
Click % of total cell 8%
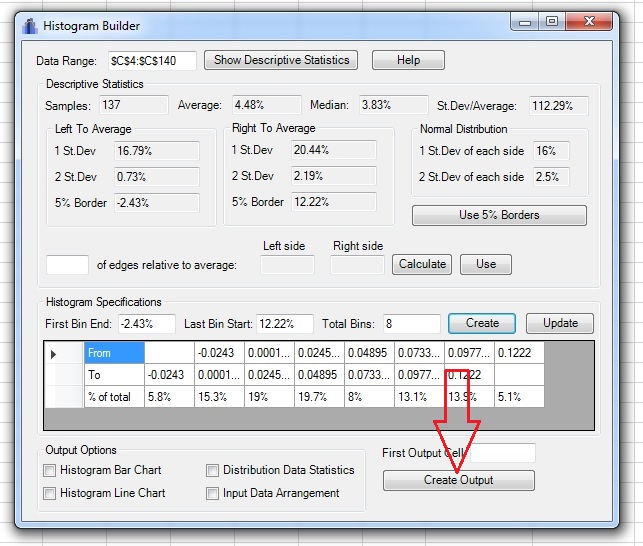click(369, 397)
